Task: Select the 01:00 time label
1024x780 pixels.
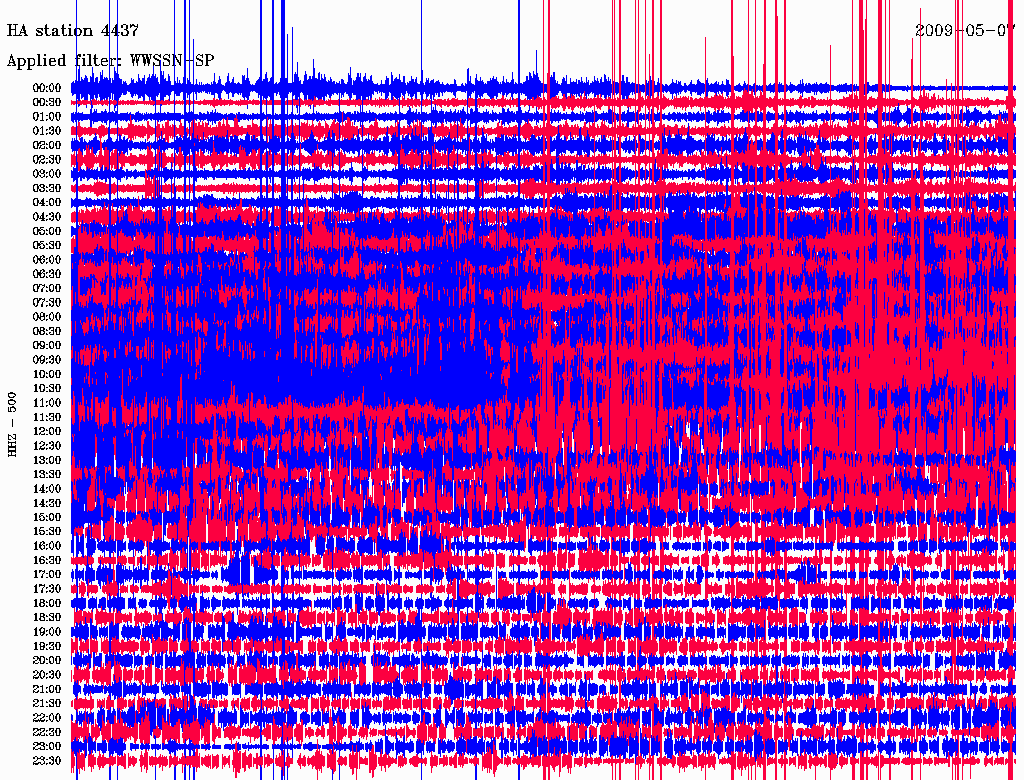Action: pos(47,116)
